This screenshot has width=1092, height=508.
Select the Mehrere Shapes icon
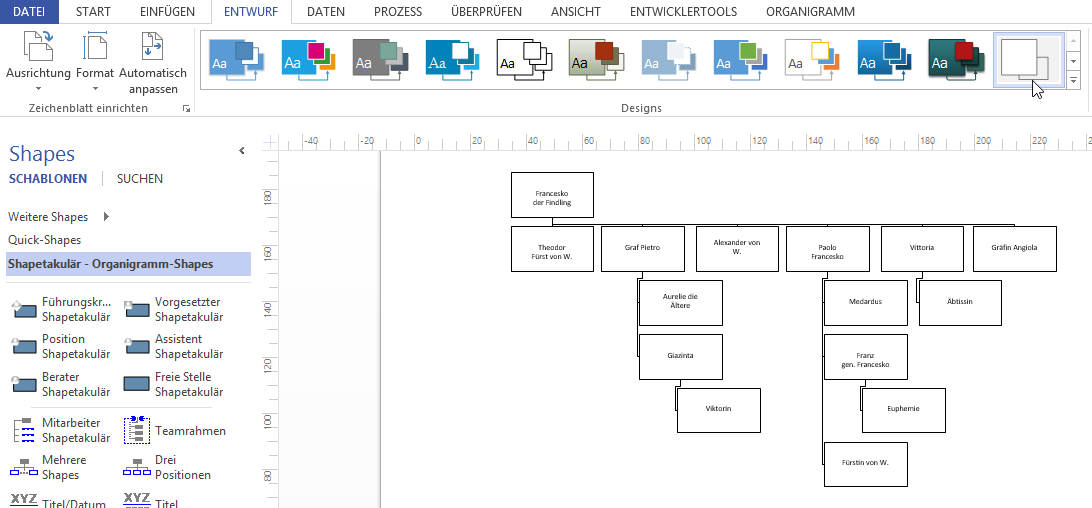click(25, 467)
